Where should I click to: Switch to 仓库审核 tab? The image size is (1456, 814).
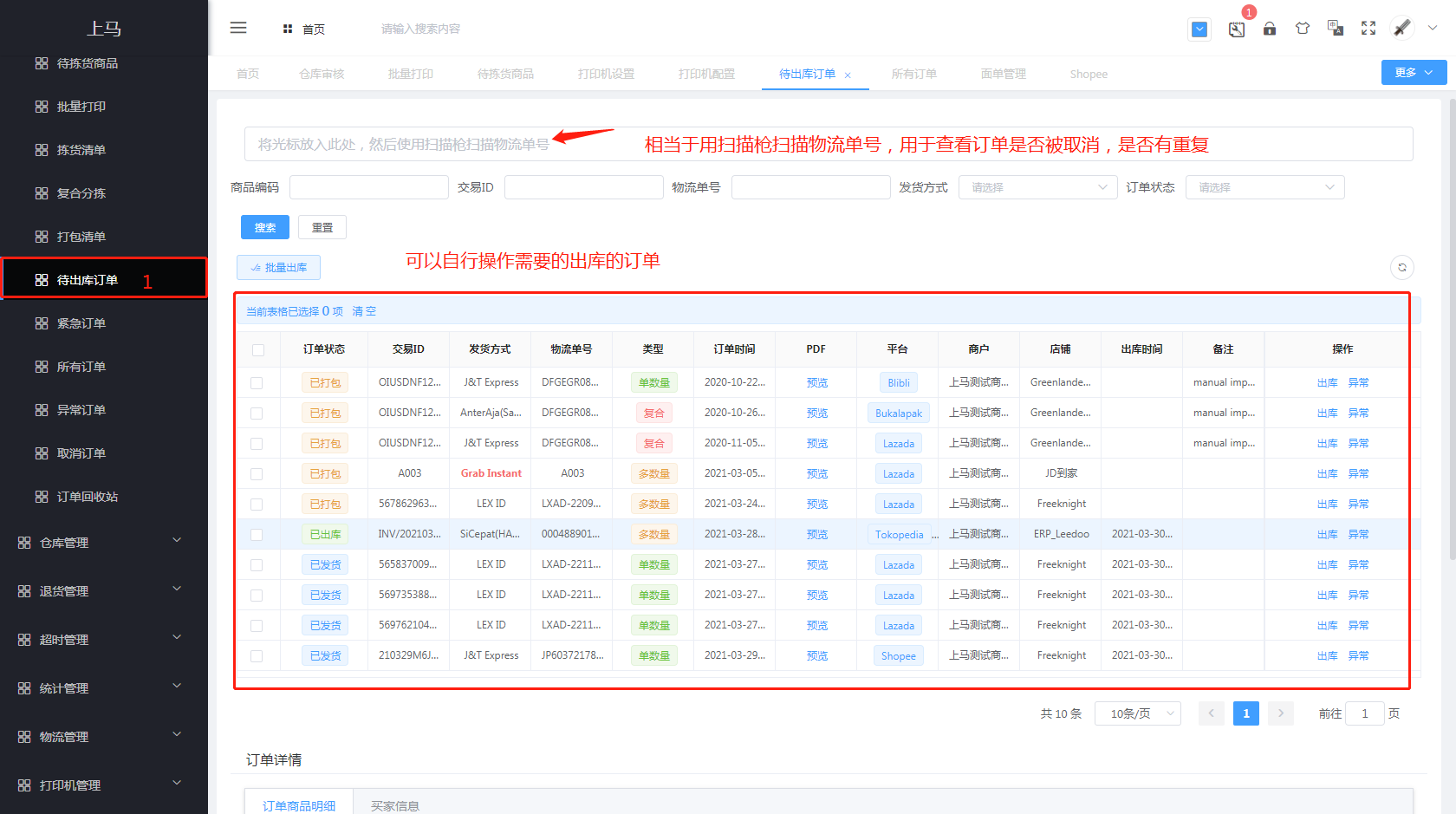coord(322,75)
